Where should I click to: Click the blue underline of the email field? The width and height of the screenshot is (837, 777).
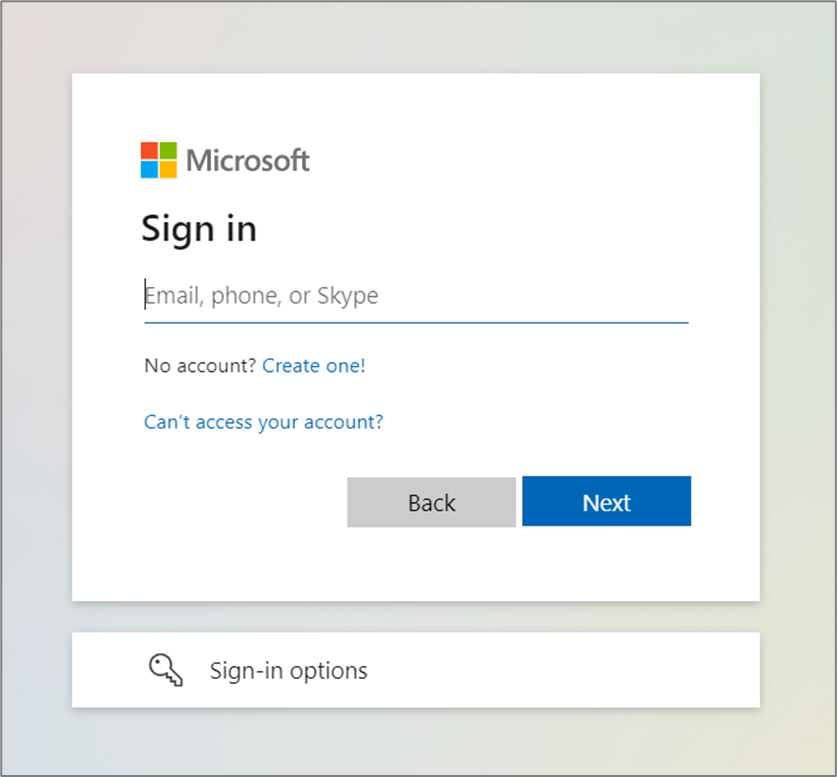tap(416, 321)
